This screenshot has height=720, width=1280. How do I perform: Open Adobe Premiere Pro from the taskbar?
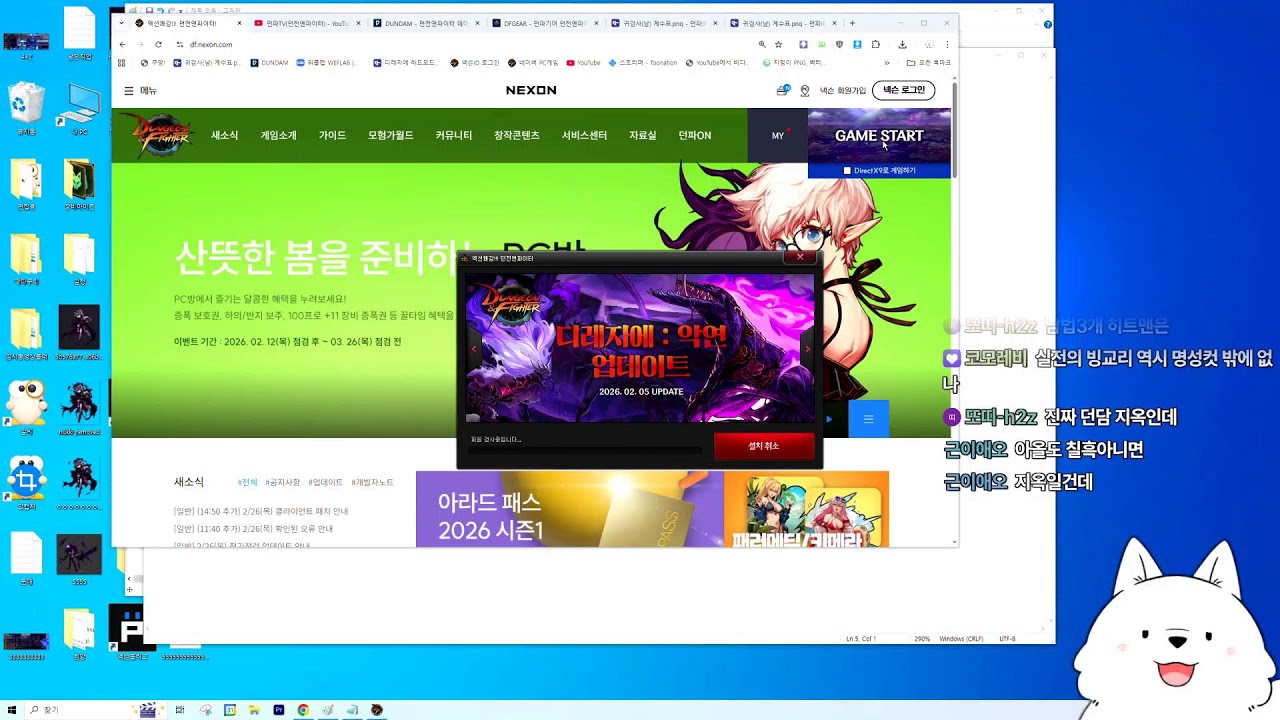coord(279,710)
